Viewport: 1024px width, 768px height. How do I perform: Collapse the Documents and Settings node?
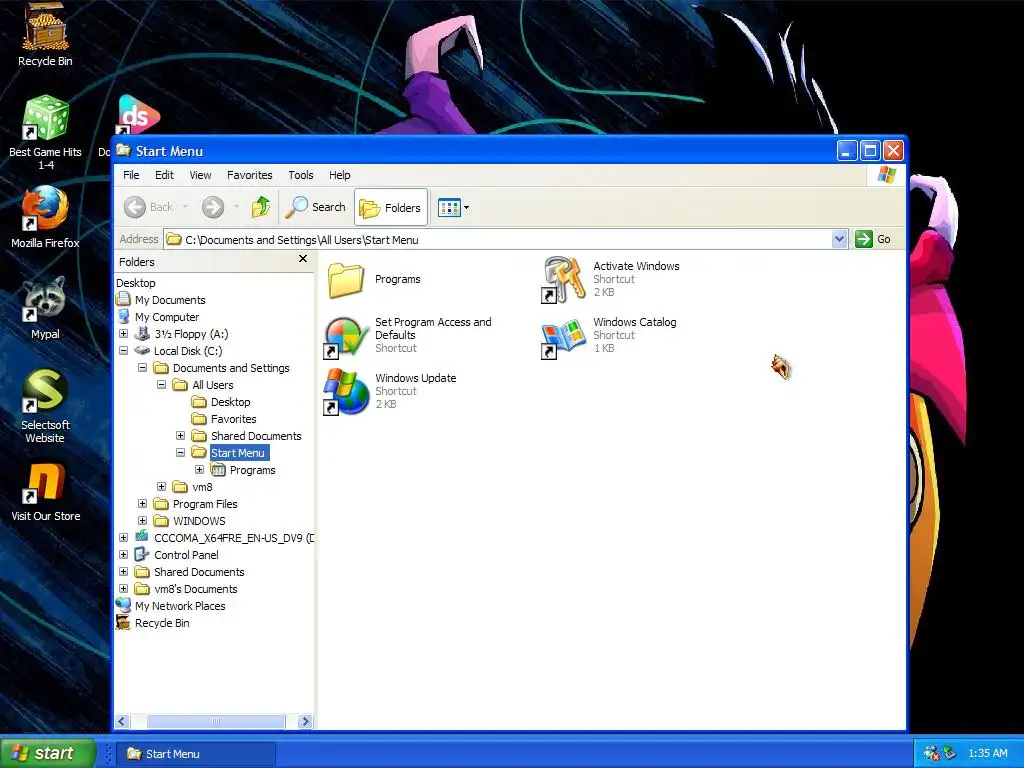142,368
